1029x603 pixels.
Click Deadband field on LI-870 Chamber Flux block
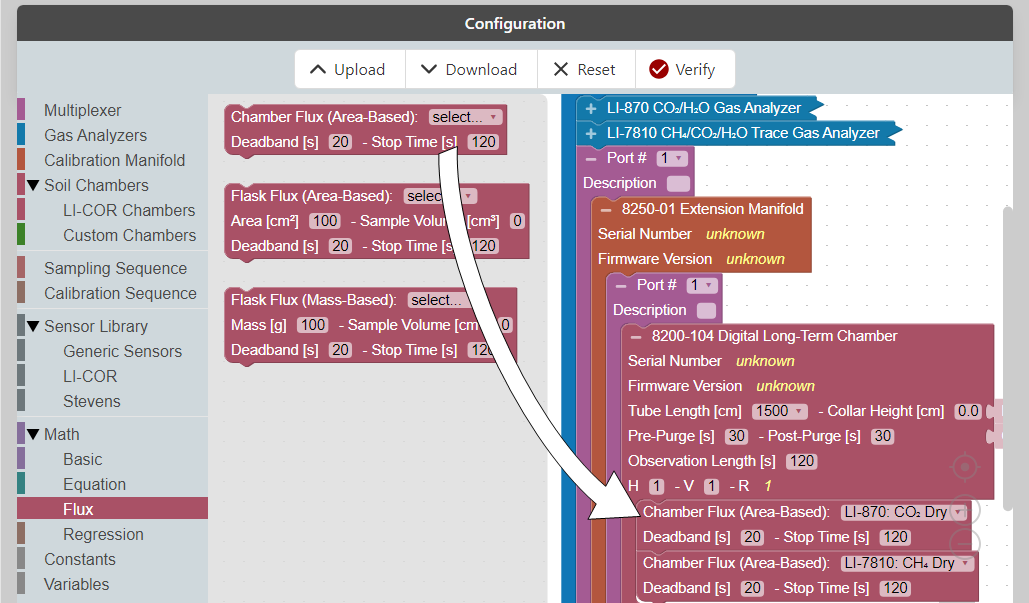click(x=752, y=537)
